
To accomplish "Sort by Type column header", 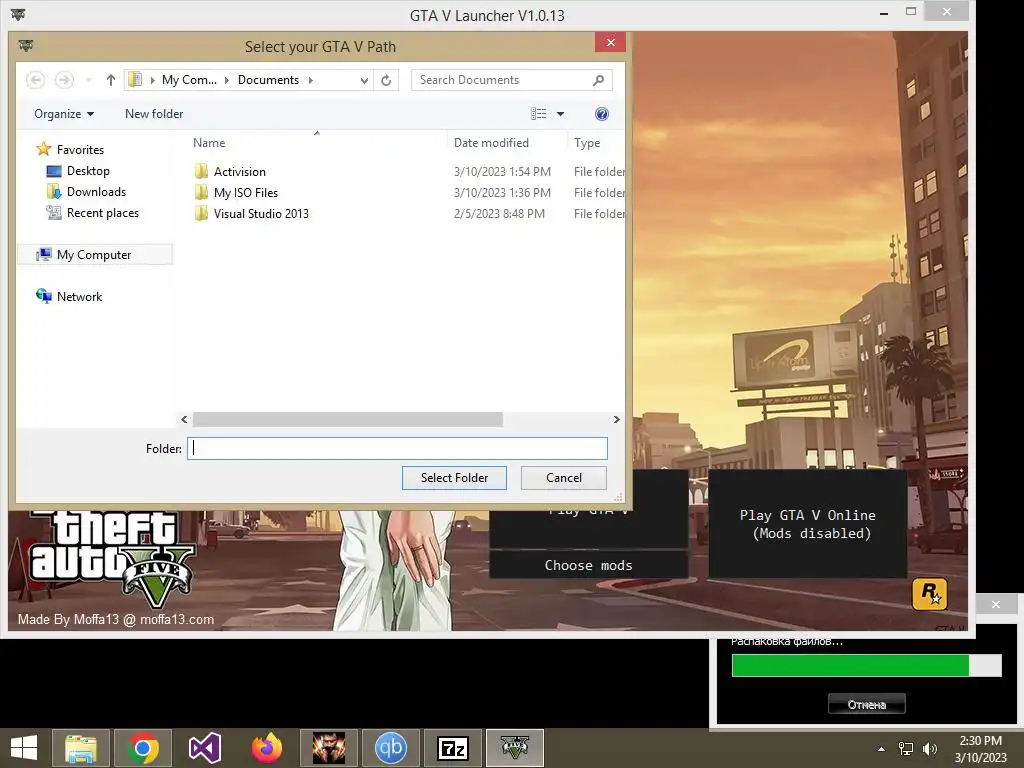I will 587,142.
